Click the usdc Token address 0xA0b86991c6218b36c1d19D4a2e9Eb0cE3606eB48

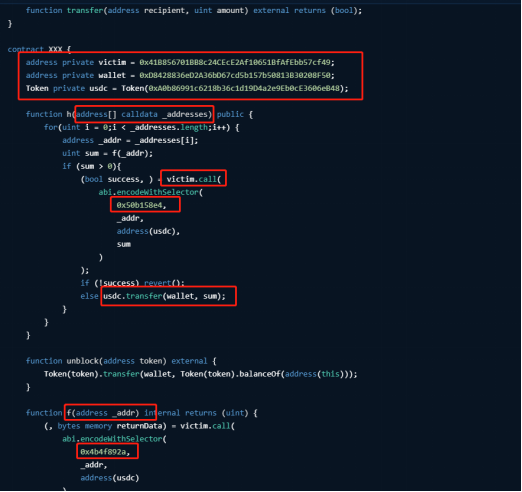pyautogui.click(x=244, y=88)
